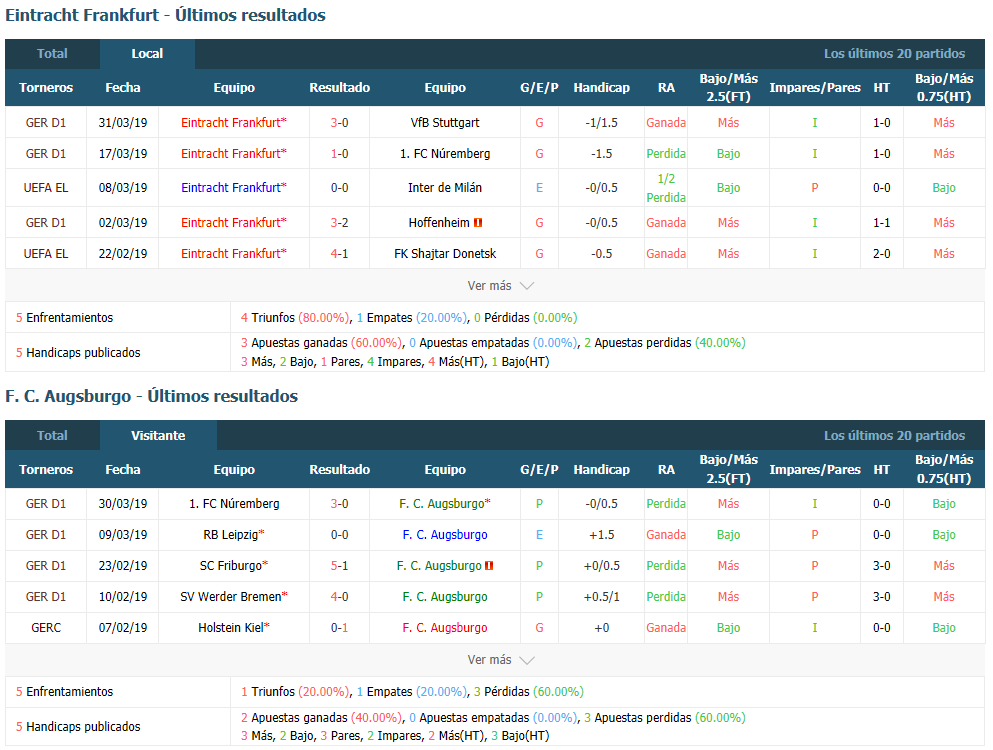Select Local tab in Eintracht Frankfurt table
Screen dimensions: 993x750
(147, 54)
